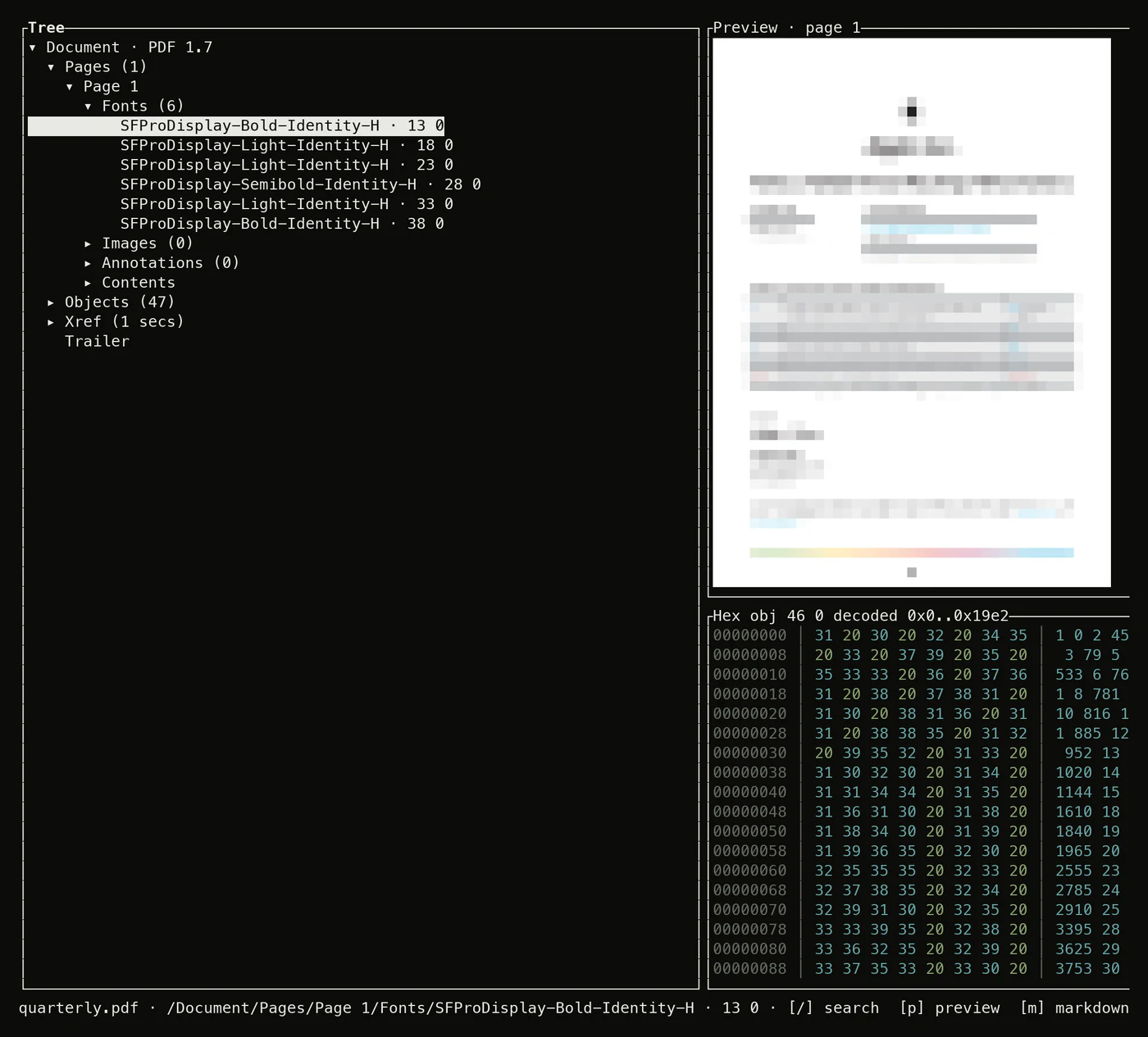Click decoded ASCII text '1 8 781'
This screenshot has width=1148, height=1037.
(1087, 694)
